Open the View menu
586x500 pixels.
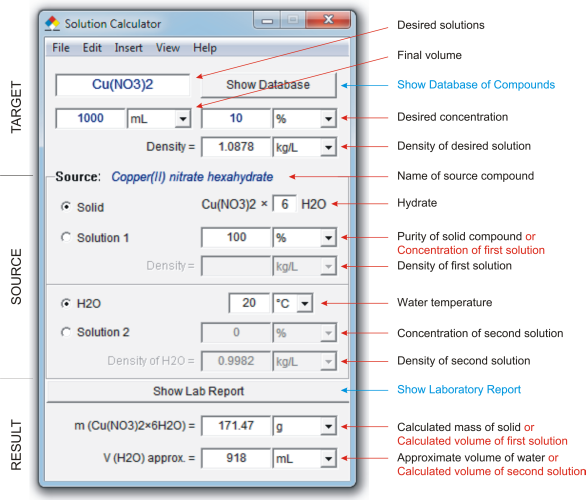pyautogui.click(x=168, y=48)
